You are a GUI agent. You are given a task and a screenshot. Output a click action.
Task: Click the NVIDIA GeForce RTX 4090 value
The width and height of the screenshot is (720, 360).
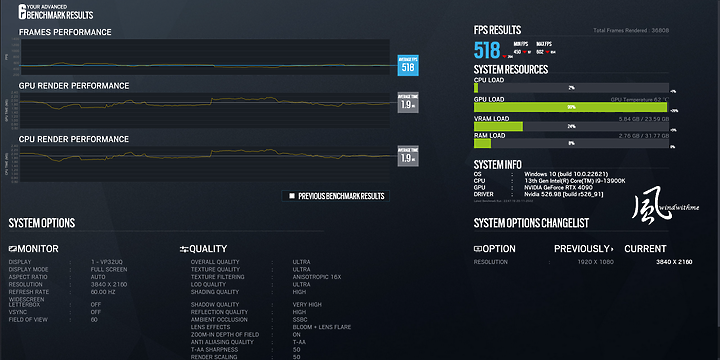coord(558,187)
